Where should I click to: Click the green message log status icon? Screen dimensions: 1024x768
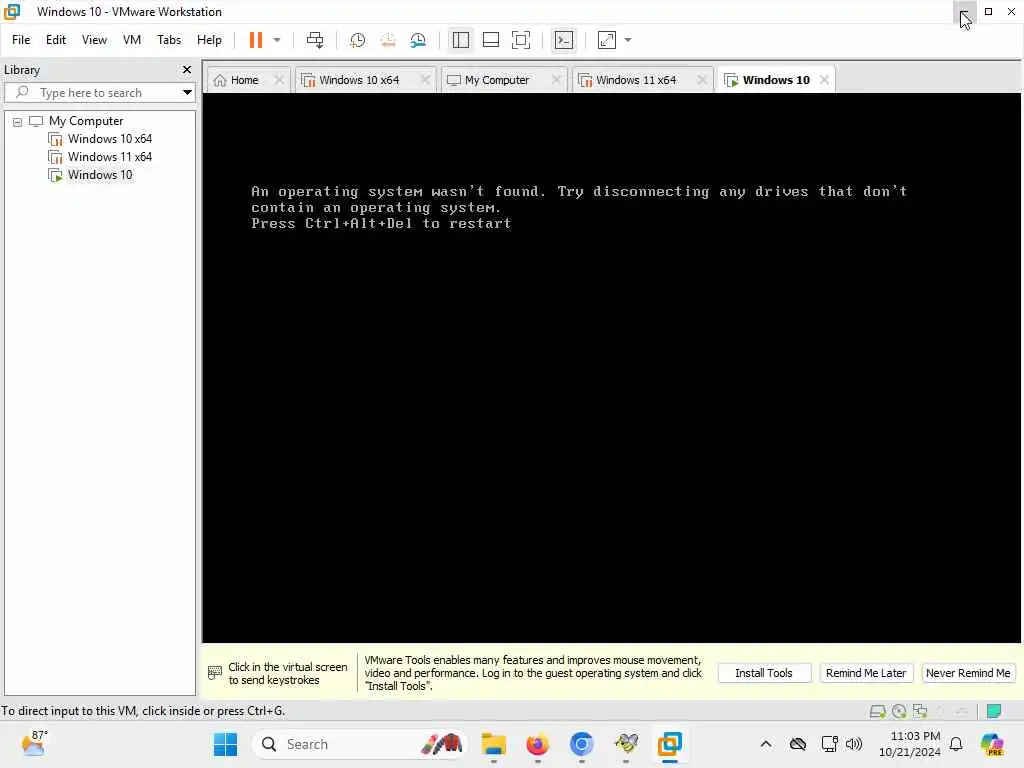[x=994, y=711]
